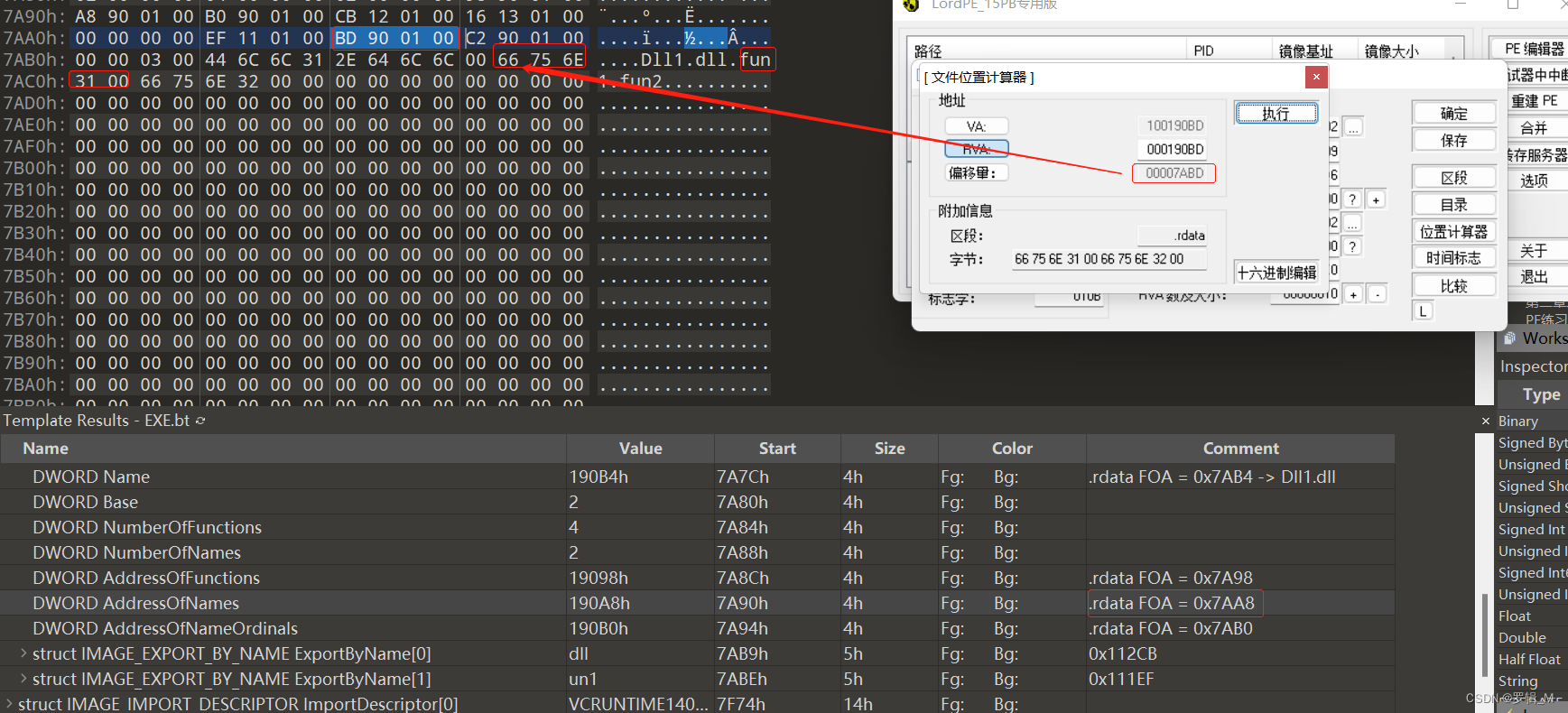Click the Comment column header

coord(1240,449)
